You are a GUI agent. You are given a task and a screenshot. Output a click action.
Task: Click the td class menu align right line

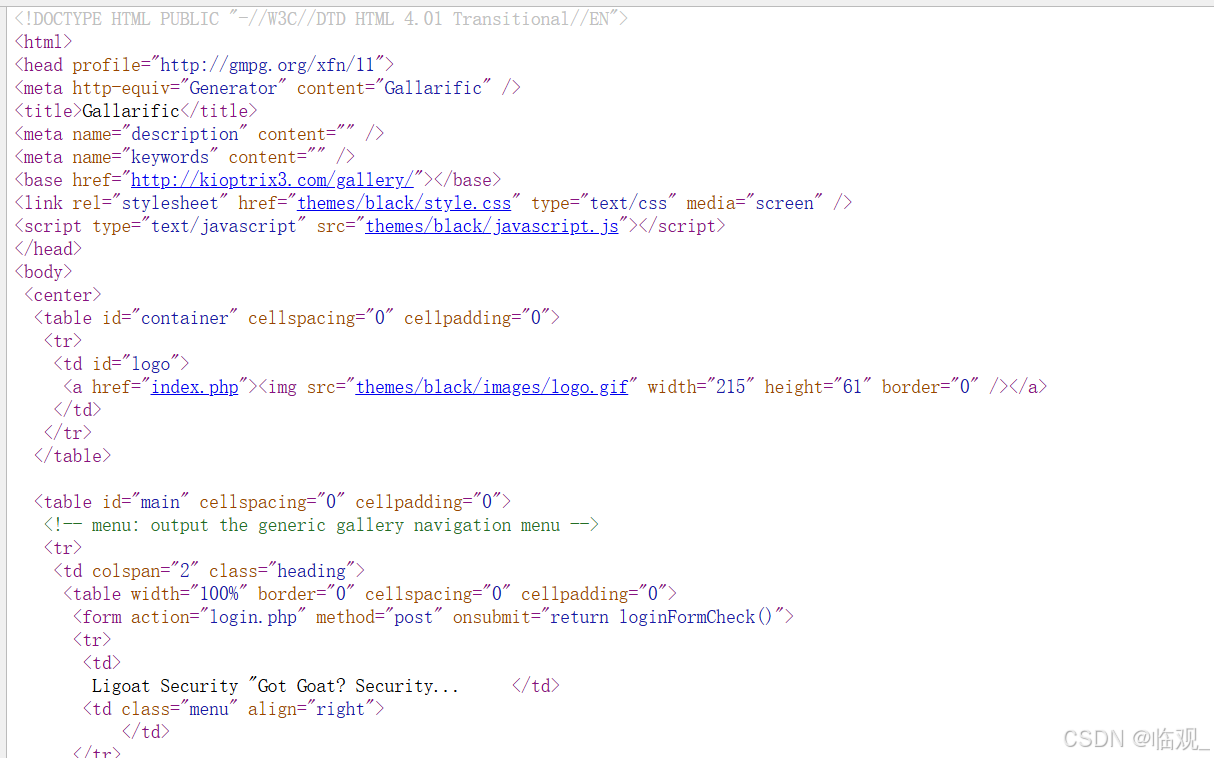click(x=233, y=709)
